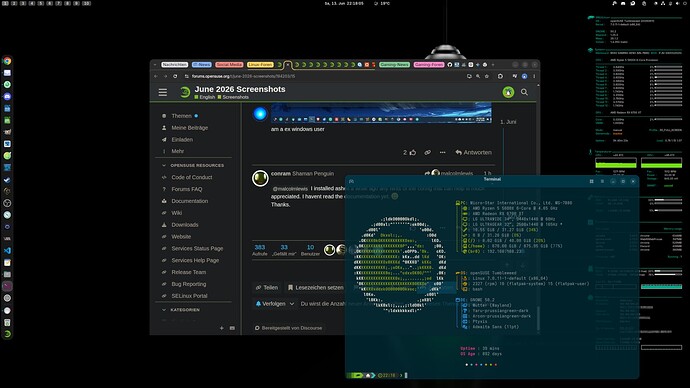Screen dimensions: 690x388
Task: Click conram's avatar on the post
Action: point(260,178)
